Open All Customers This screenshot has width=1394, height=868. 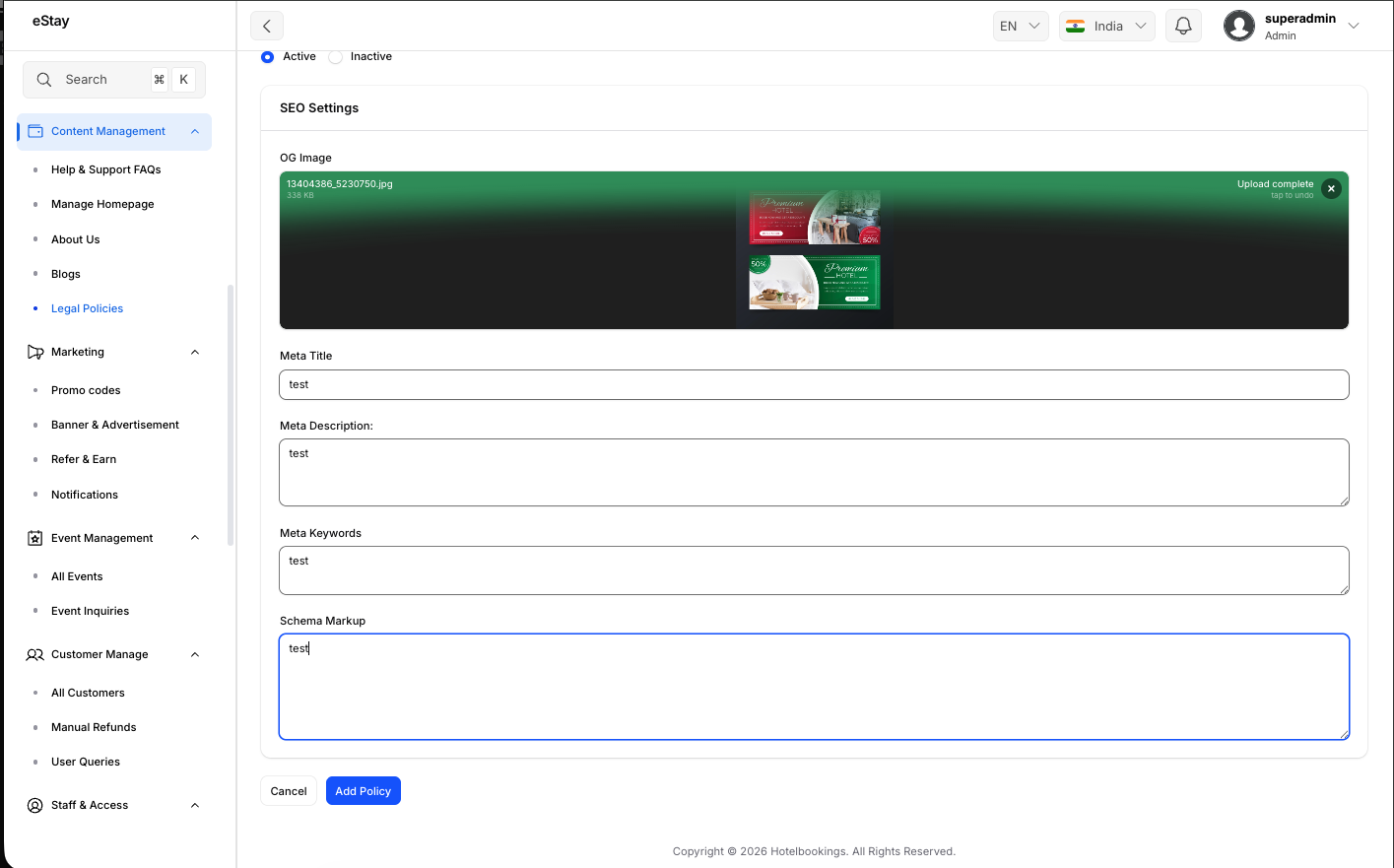(88, 693)
